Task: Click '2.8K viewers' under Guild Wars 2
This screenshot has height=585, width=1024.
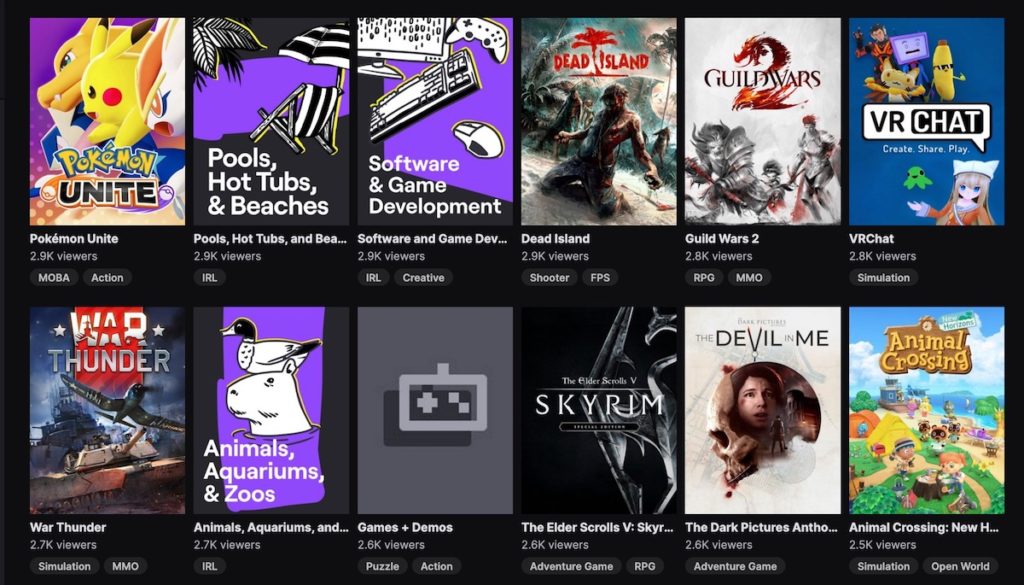Action: pos(719,256)
